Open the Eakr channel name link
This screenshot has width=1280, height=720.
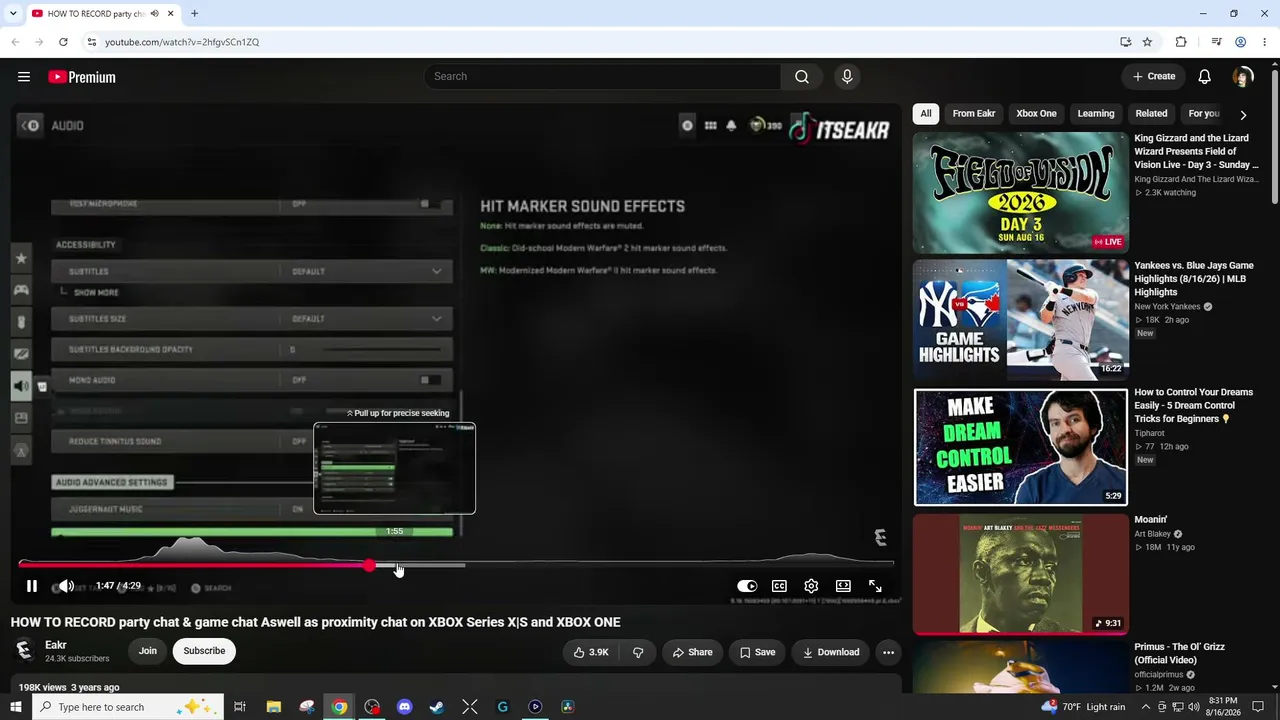[x=56, y=645]
